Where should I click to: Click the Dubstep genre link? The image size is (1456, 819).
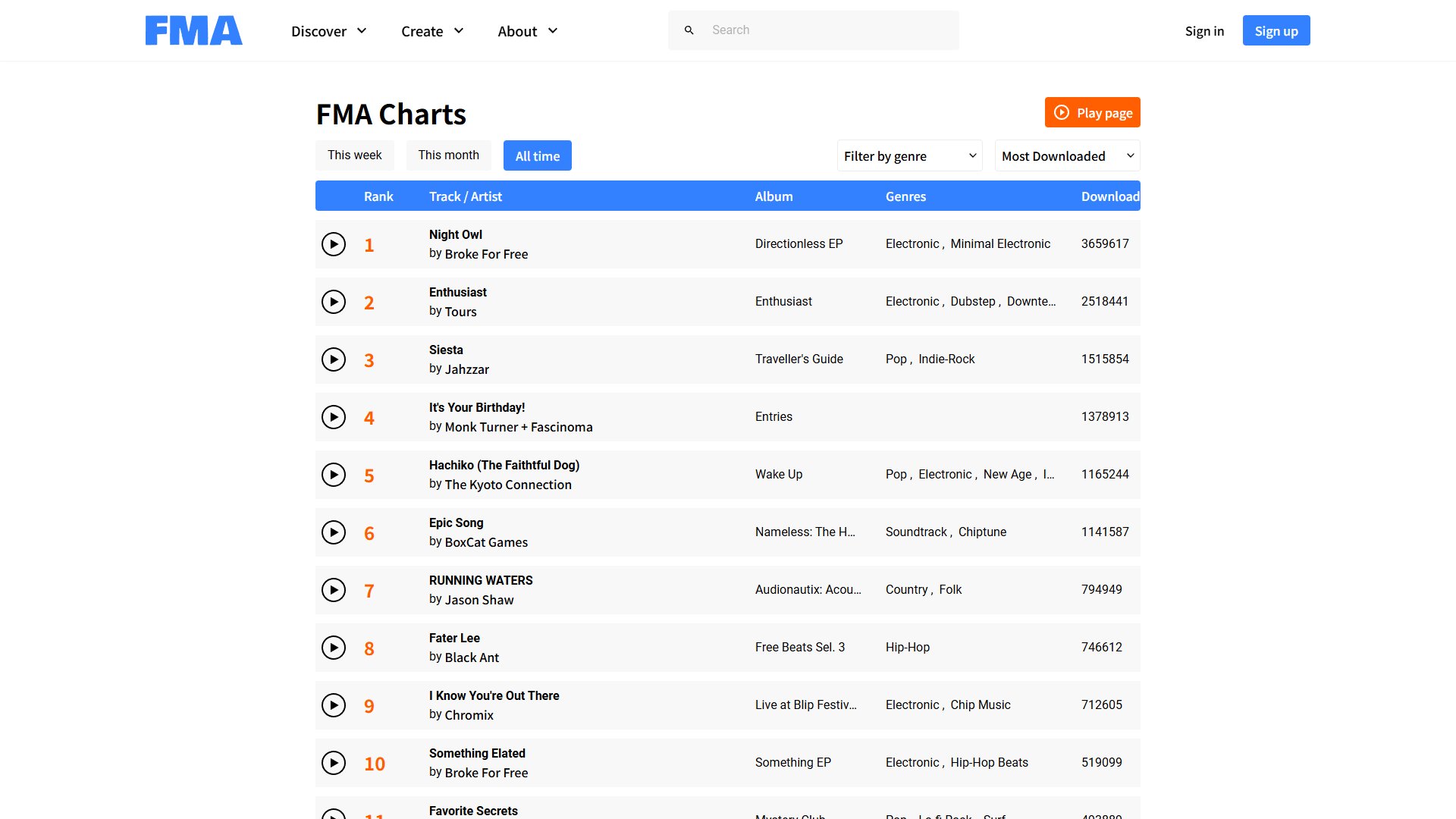pos(973,302)
